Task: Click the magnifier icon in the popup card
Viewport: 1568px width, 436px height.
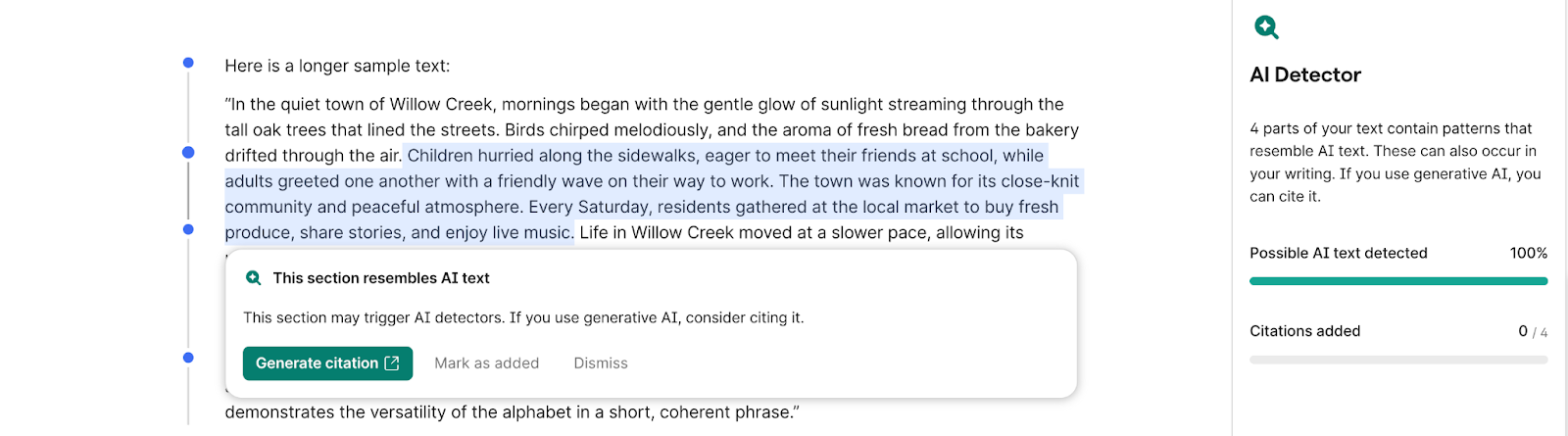Action: (x=254, y=278)
